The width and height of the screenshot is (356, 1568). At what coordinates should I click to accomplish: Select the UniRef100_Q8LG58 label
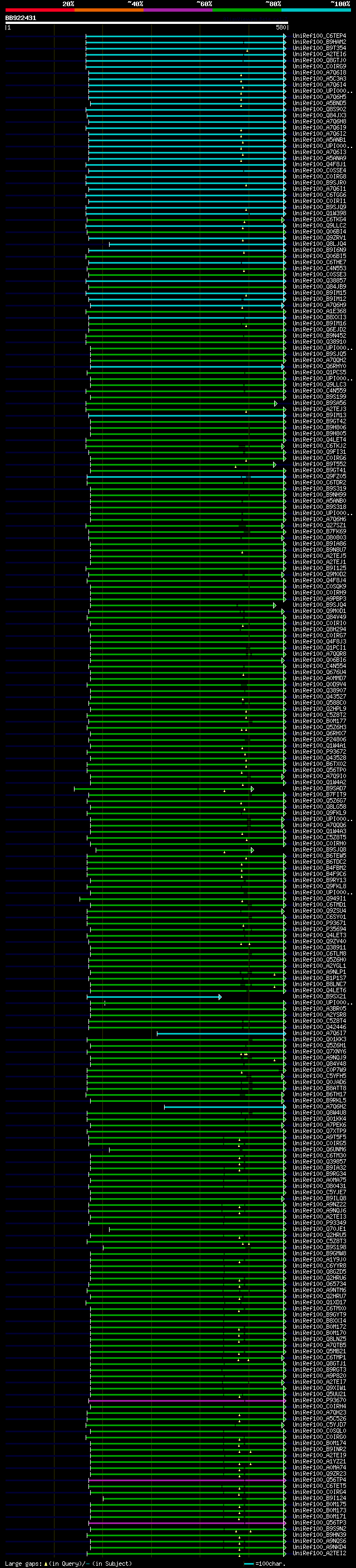click(x=319, y=807)
